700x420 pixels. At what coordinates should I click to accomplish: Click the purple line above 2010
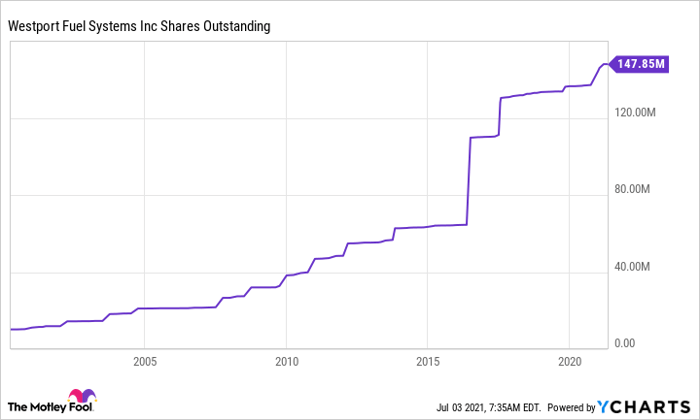(x=286, y=276)
